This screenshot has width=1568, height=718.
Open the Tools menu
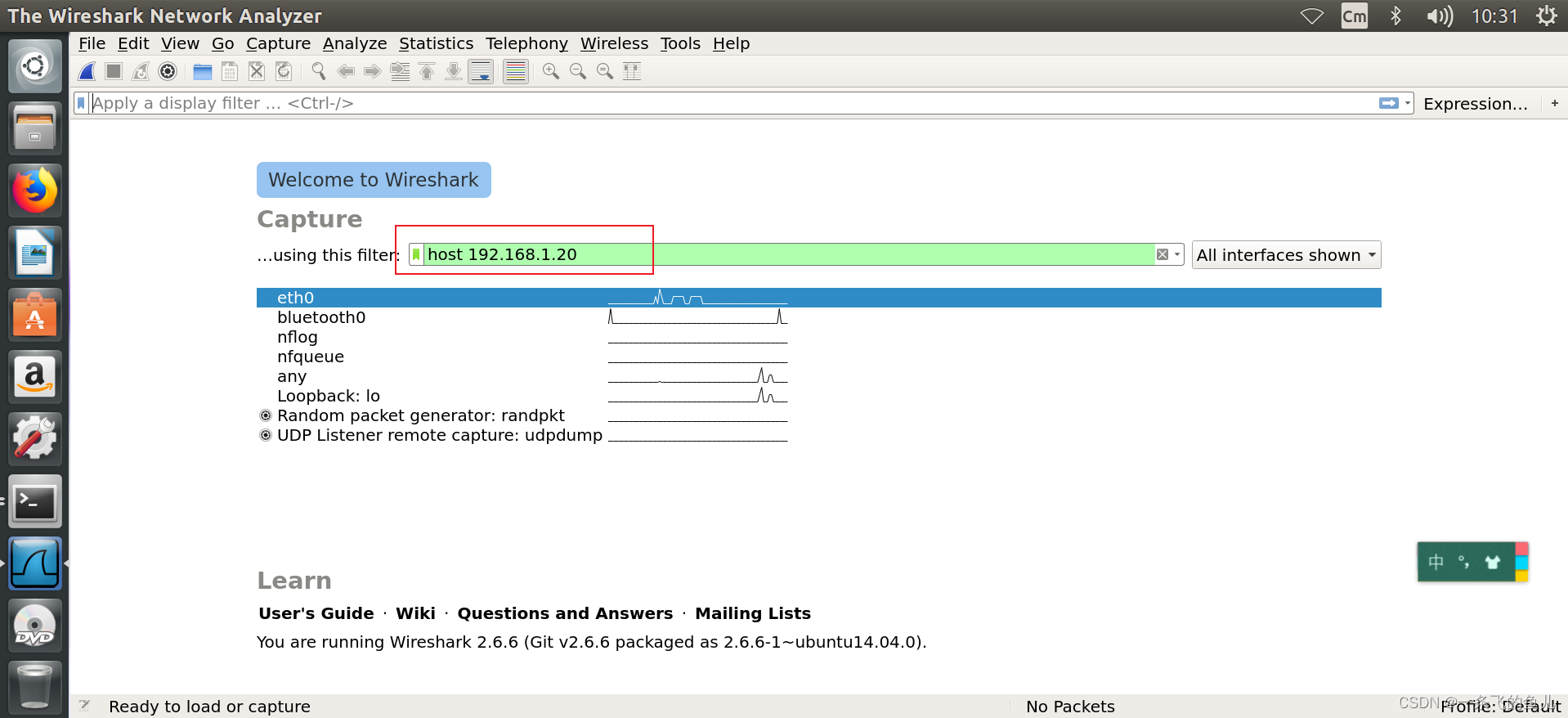(680, 43)
